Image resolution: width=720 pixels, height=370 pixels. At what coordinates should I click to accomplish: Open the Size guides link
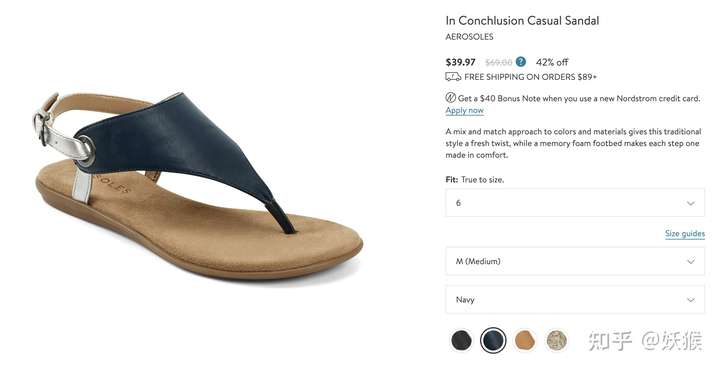tap(685, 234)
